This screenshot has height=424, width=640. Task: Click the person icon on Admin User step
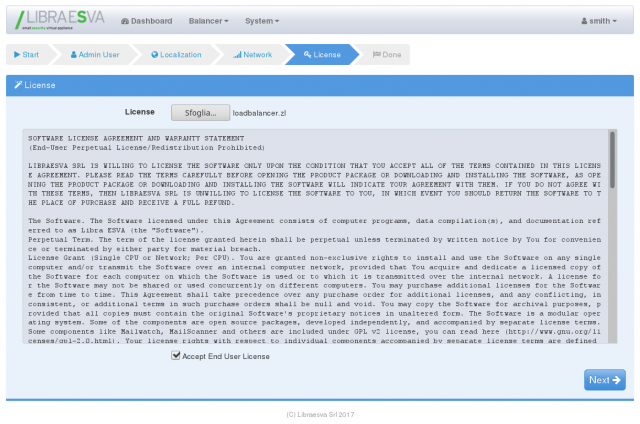tap(73, 55)
